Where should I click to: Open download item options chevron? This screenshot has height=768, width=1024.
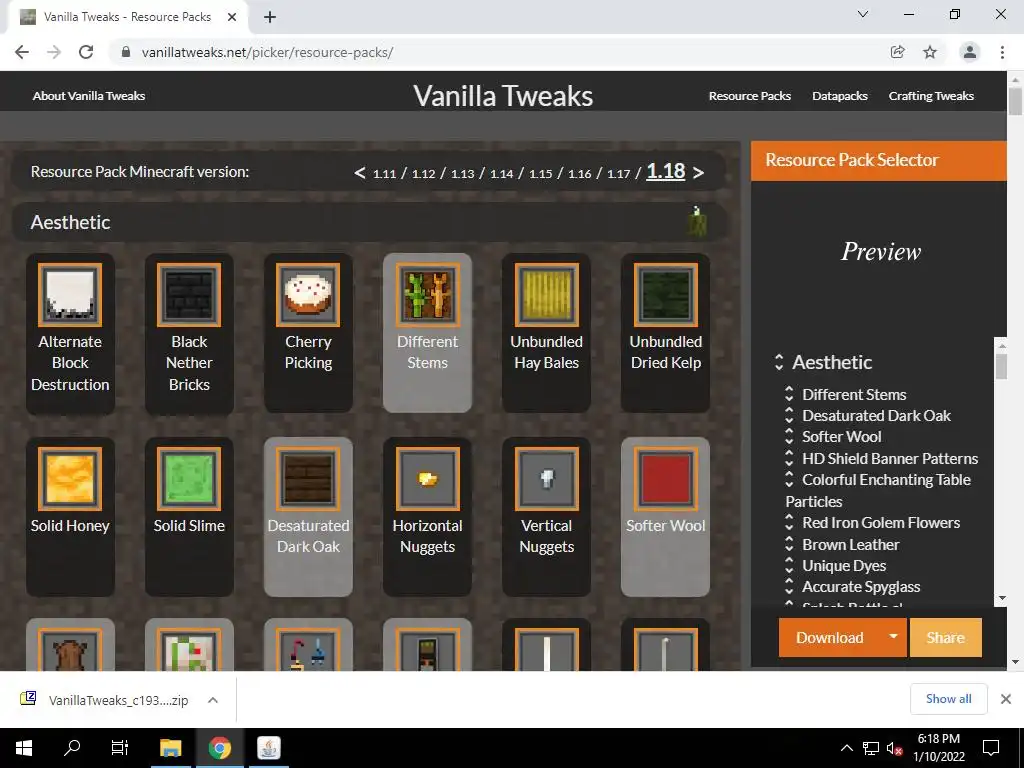coord(213,700)
